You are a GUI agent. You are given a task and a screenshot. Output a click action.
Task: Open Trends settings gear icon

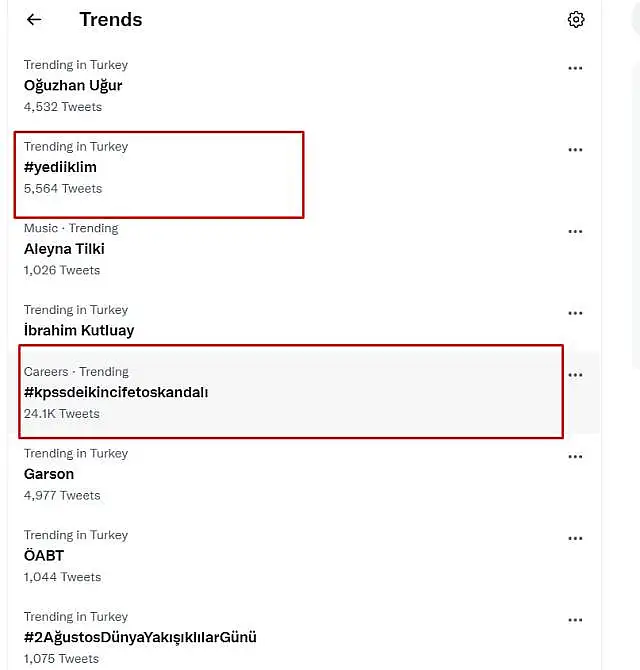(x=576, y=20)
